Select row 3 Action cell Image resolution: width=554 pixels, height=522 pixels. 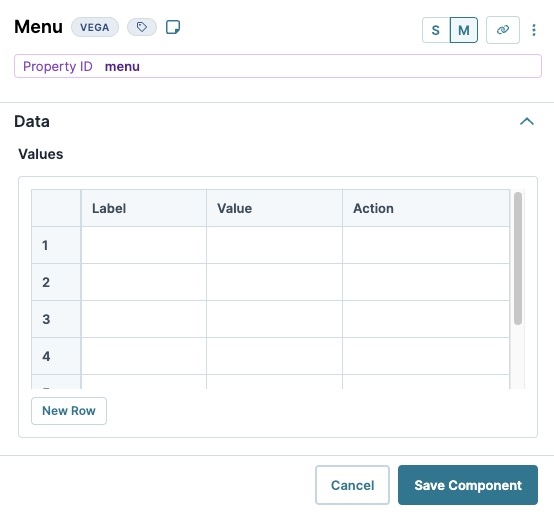(x=426, y=319)
